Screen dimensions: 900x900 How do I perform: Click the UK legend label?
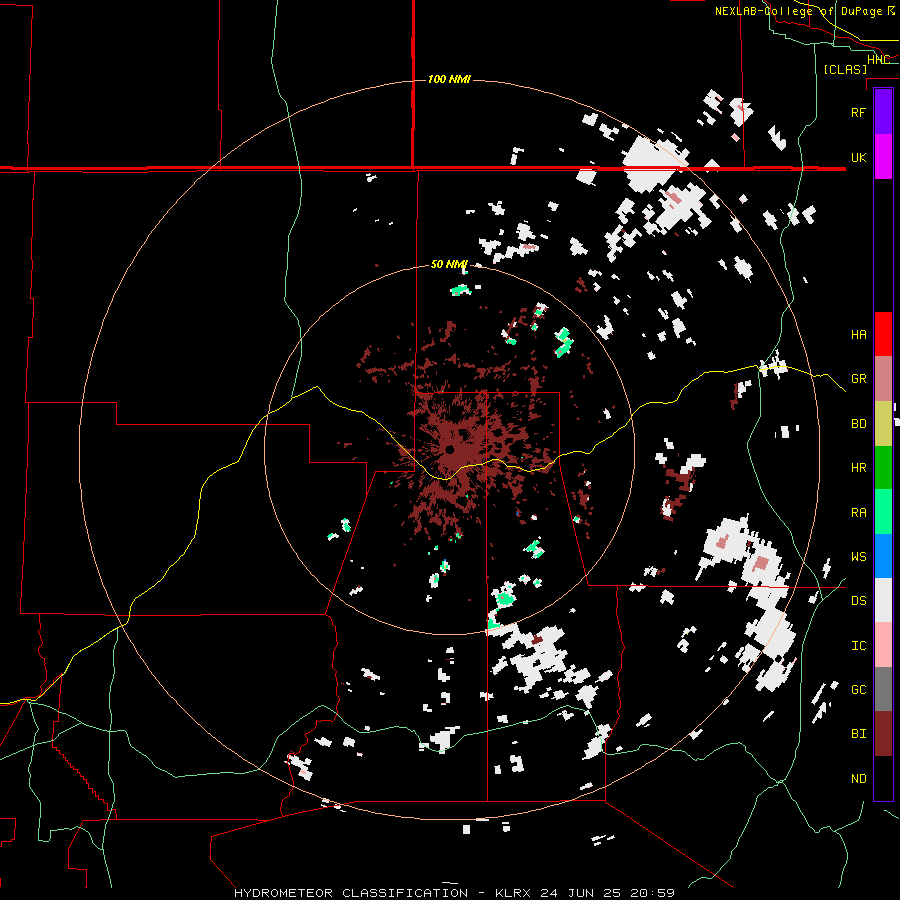pos(858,157)
